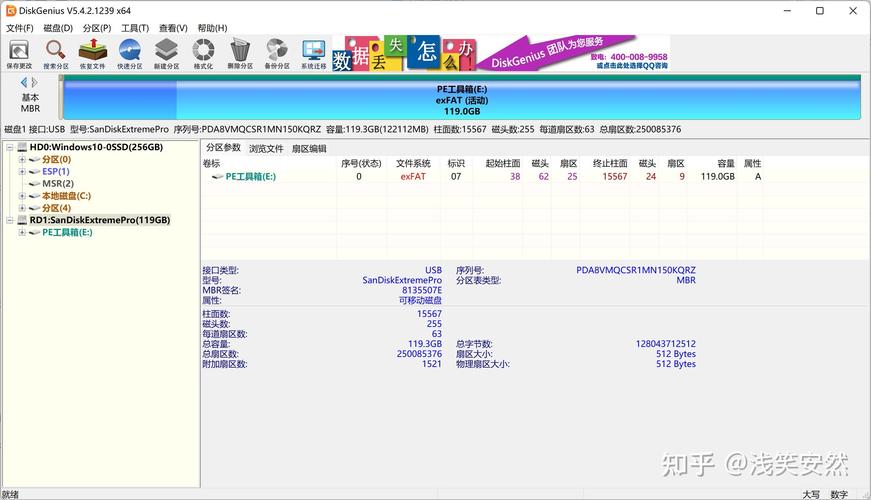This screenshot has width=871, height=500.
Task: Click the 119.0GB capacity cell
Action: click(x=718, y=177)
